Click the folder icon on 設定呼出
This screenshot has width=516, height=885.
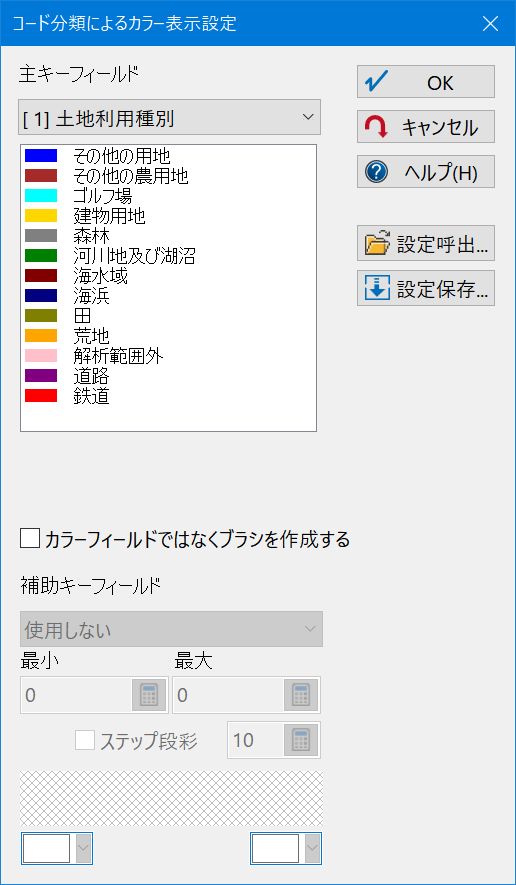[x=378, y=244]
